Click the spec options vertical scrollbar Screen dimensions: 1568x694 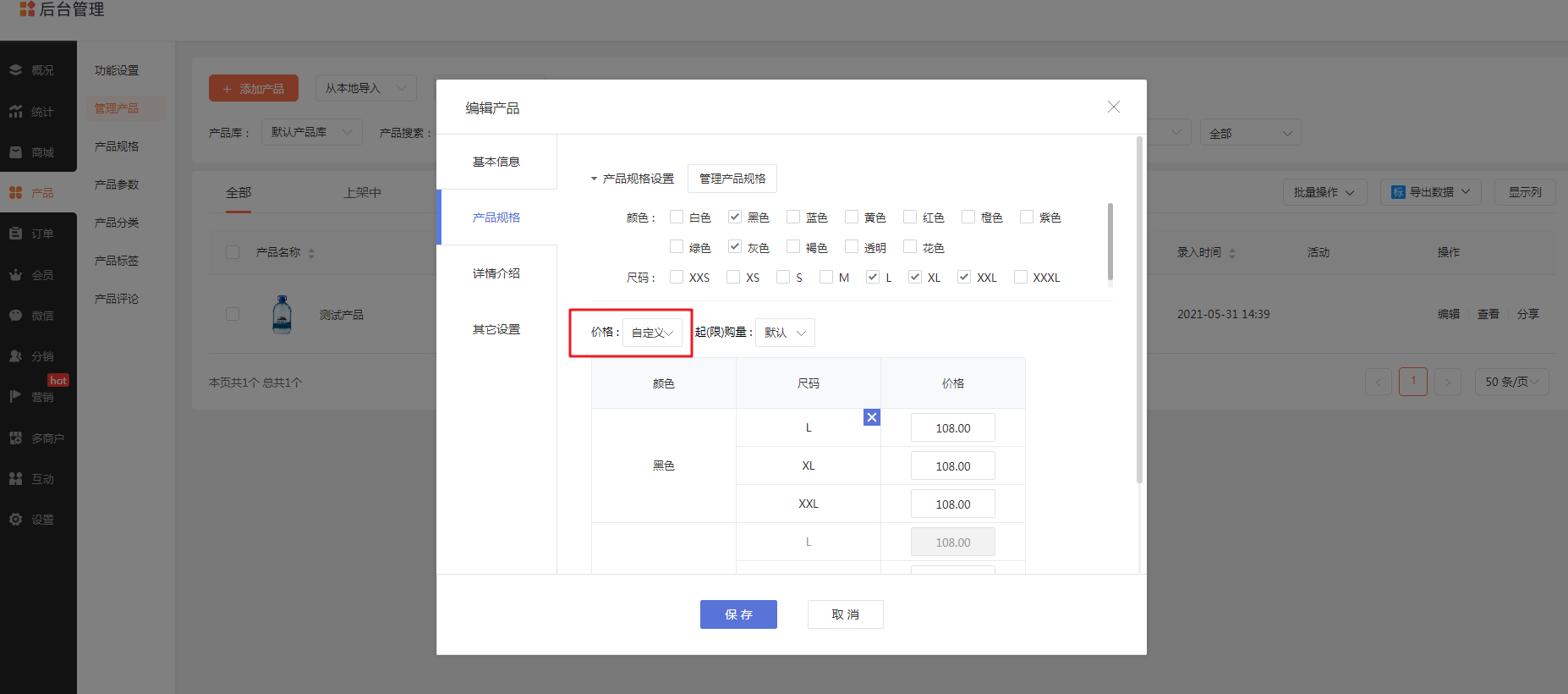coord(1110,241)
